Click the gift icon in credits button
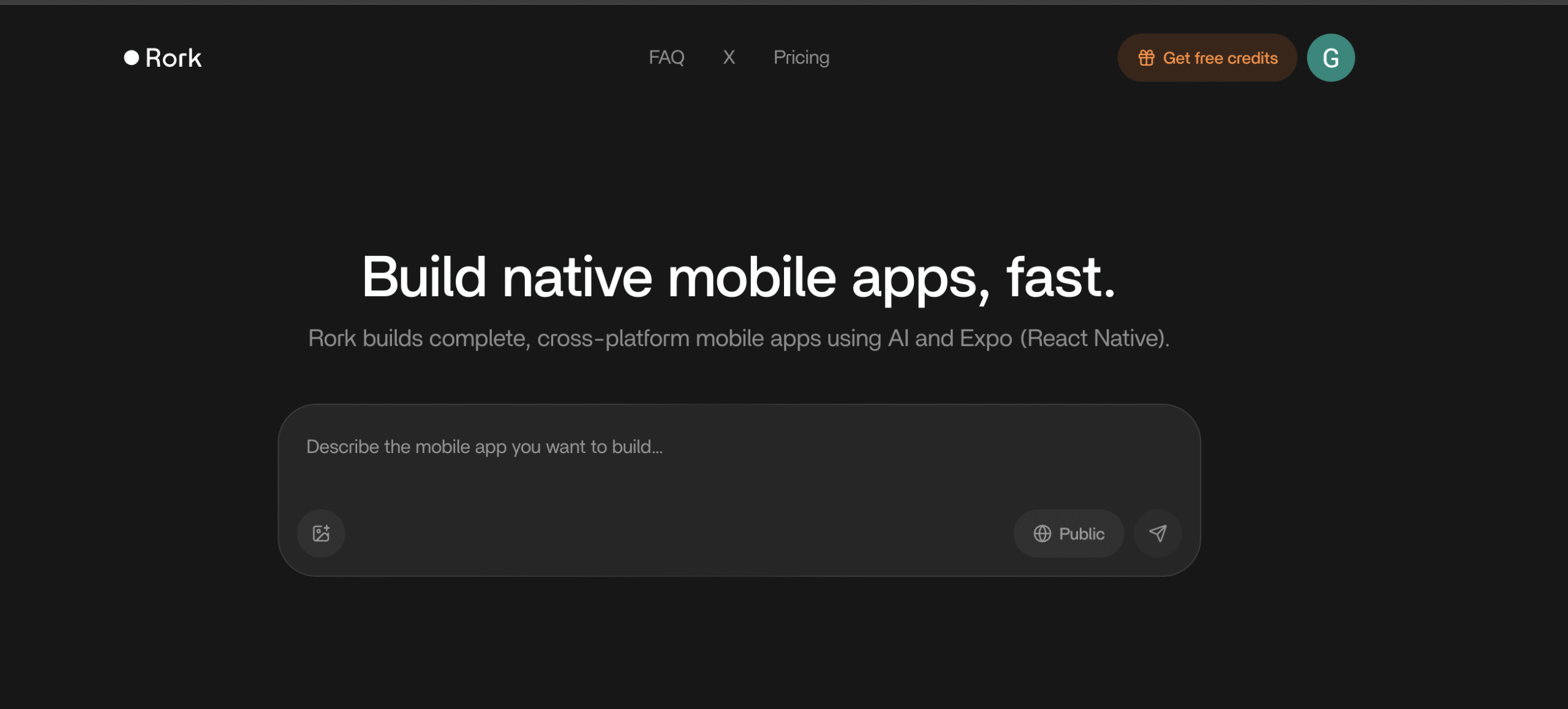 click(1146, 58)
